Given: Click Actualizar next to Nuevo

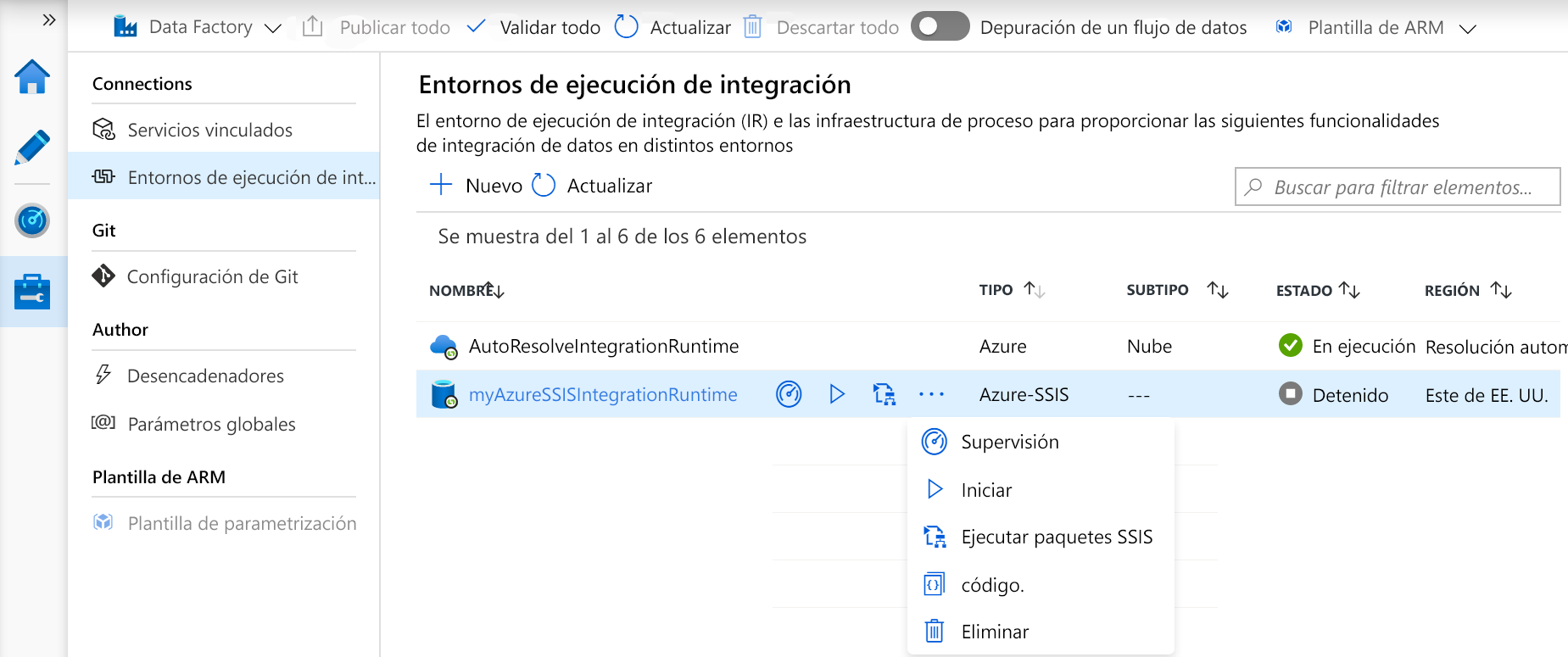Looking at the screenshot, I should [x=610, y=186].
